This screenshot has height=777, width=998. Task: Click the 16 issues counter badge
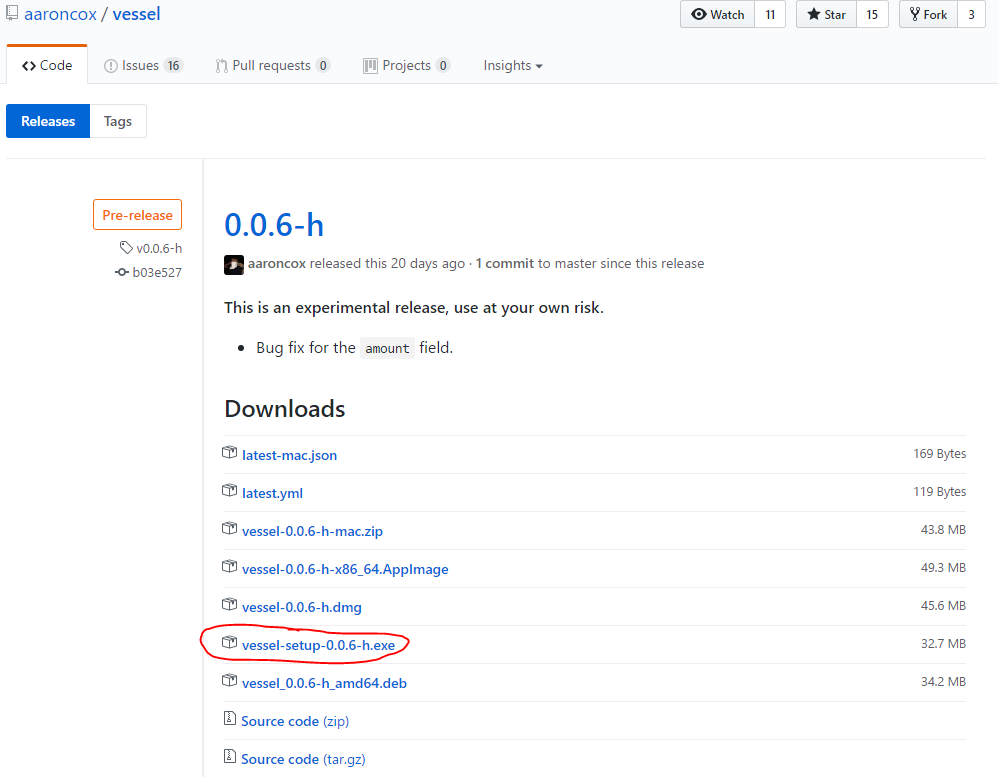coord(173,66)
